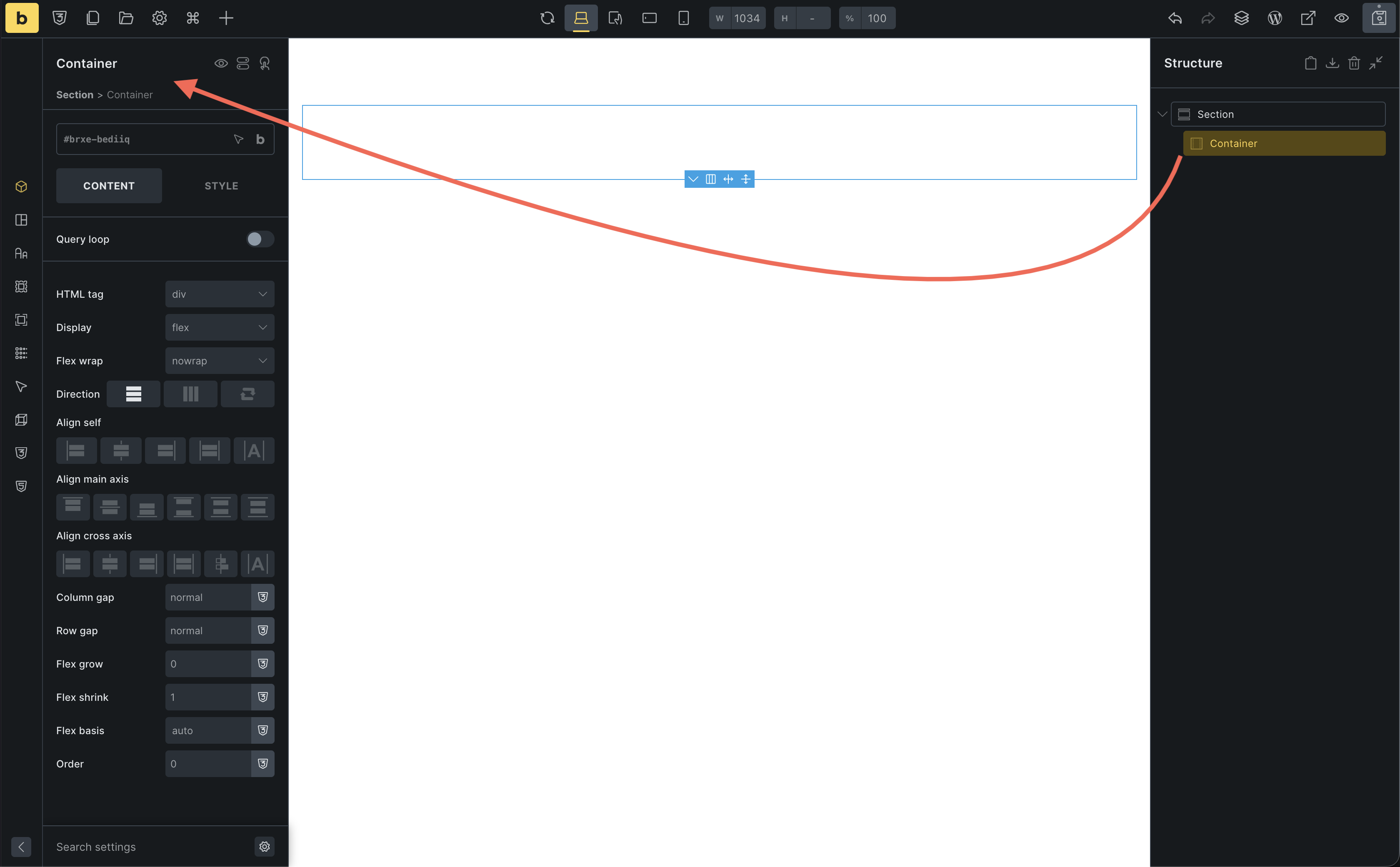Click the preview eye in top bar
1400x867 pixels.
(1342, 18)
